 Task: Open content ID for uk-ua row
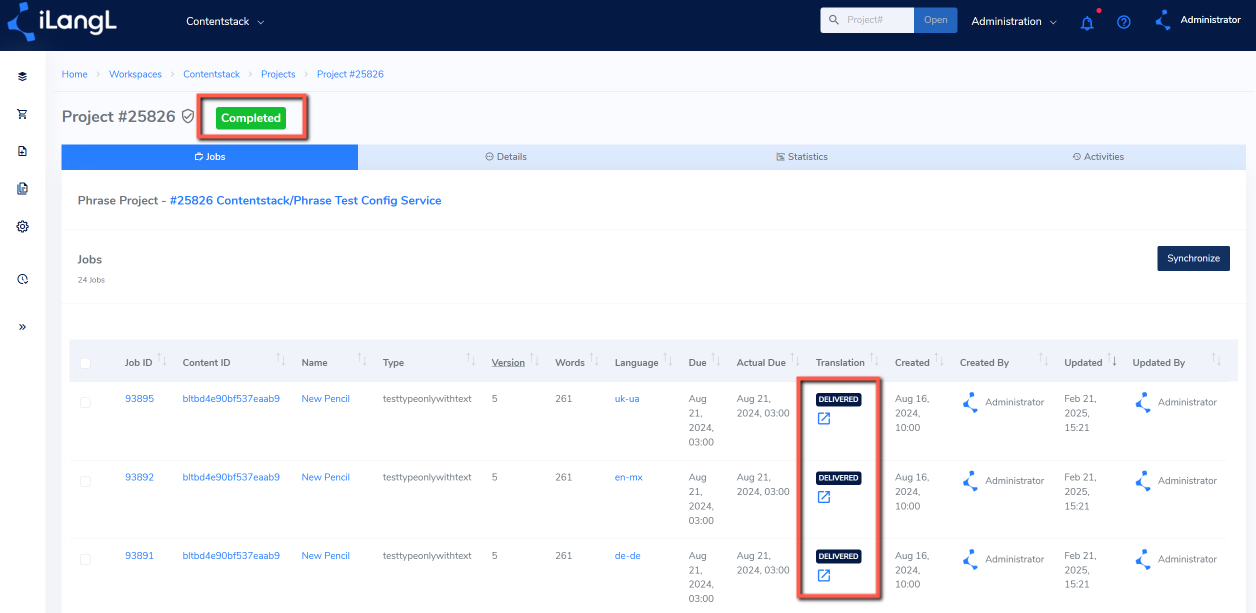click(x=231, y=398)
